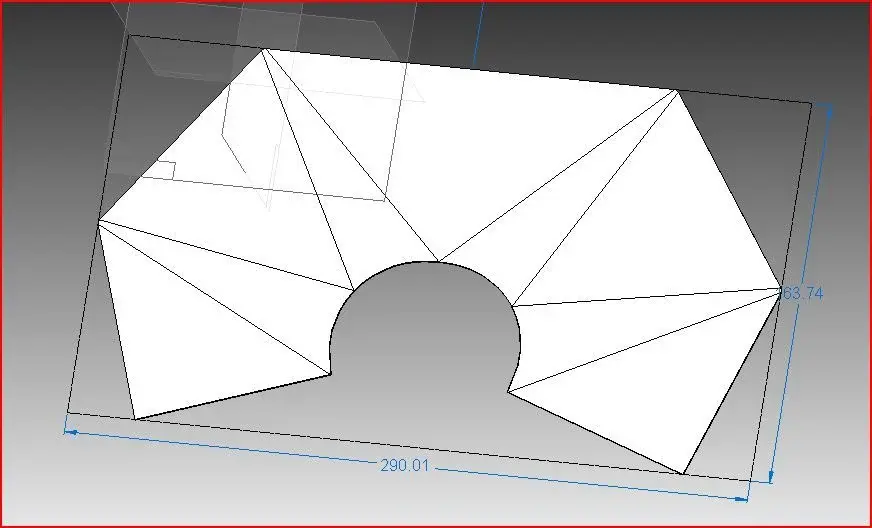Click the top-left vertex where mesh edges converge
Screen dimensions: 872x528
pyautogui.click(x=263, y=49)
